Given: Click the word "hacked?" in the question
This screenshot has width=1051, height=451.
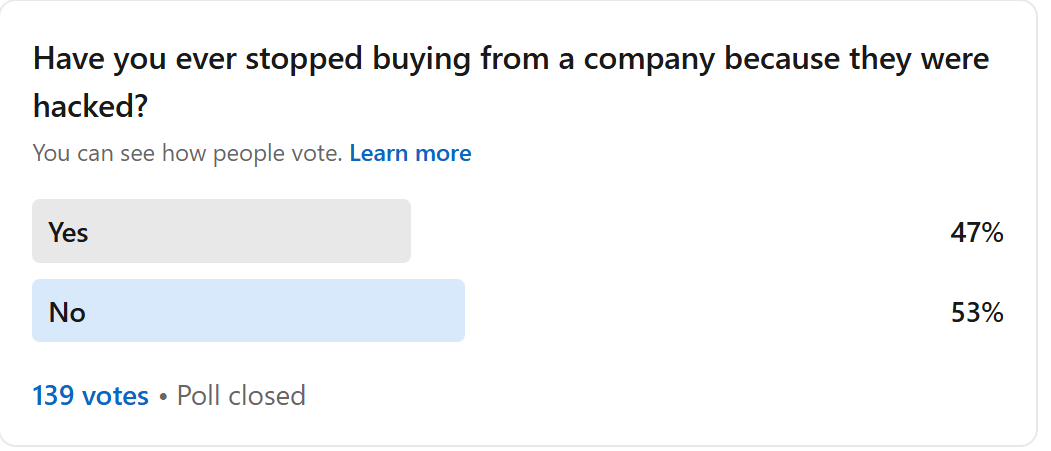Looking at the screenshot, I should coord(90,107).
